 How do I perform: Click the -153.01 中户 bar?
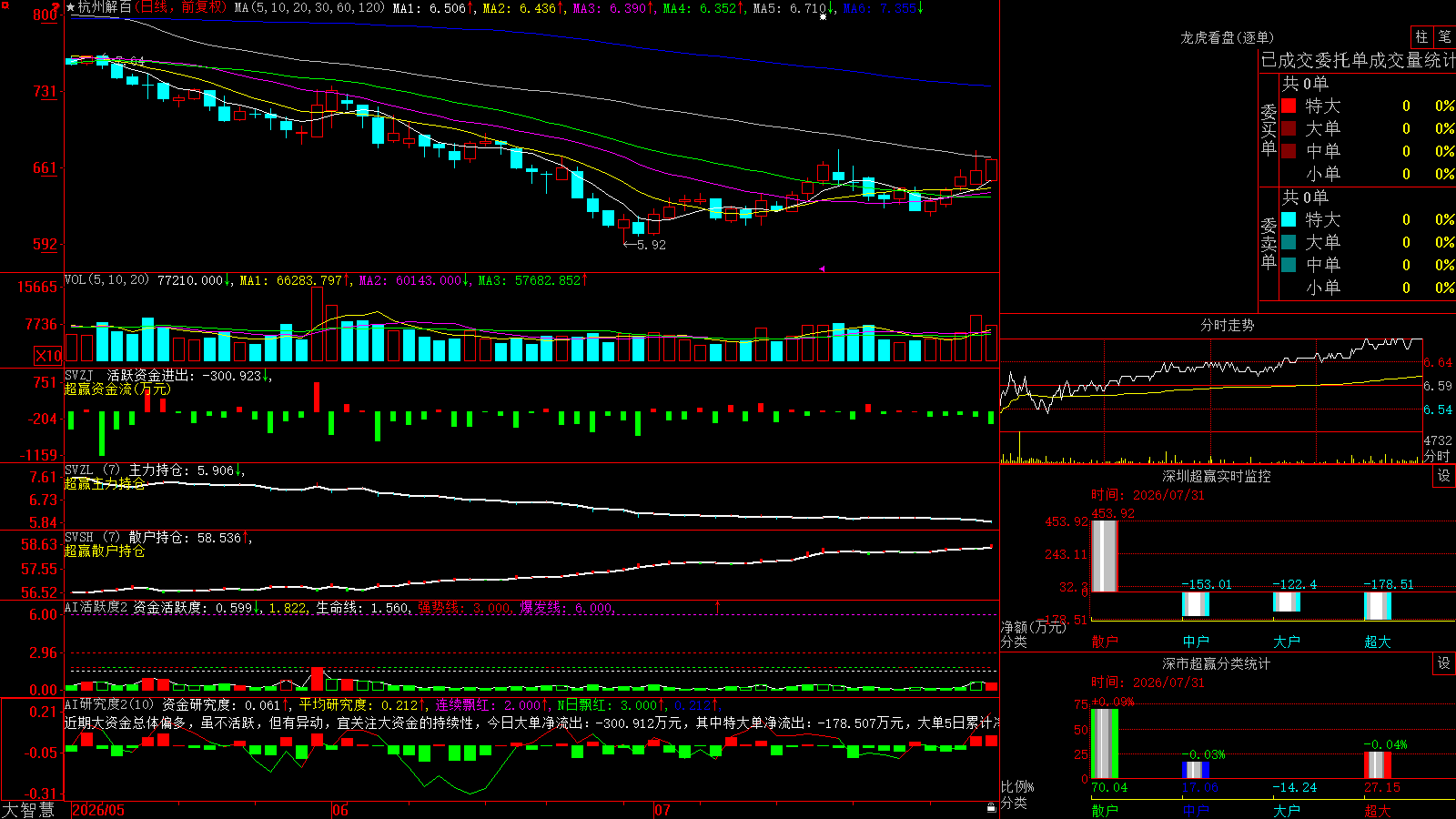tap(1196, 604)
